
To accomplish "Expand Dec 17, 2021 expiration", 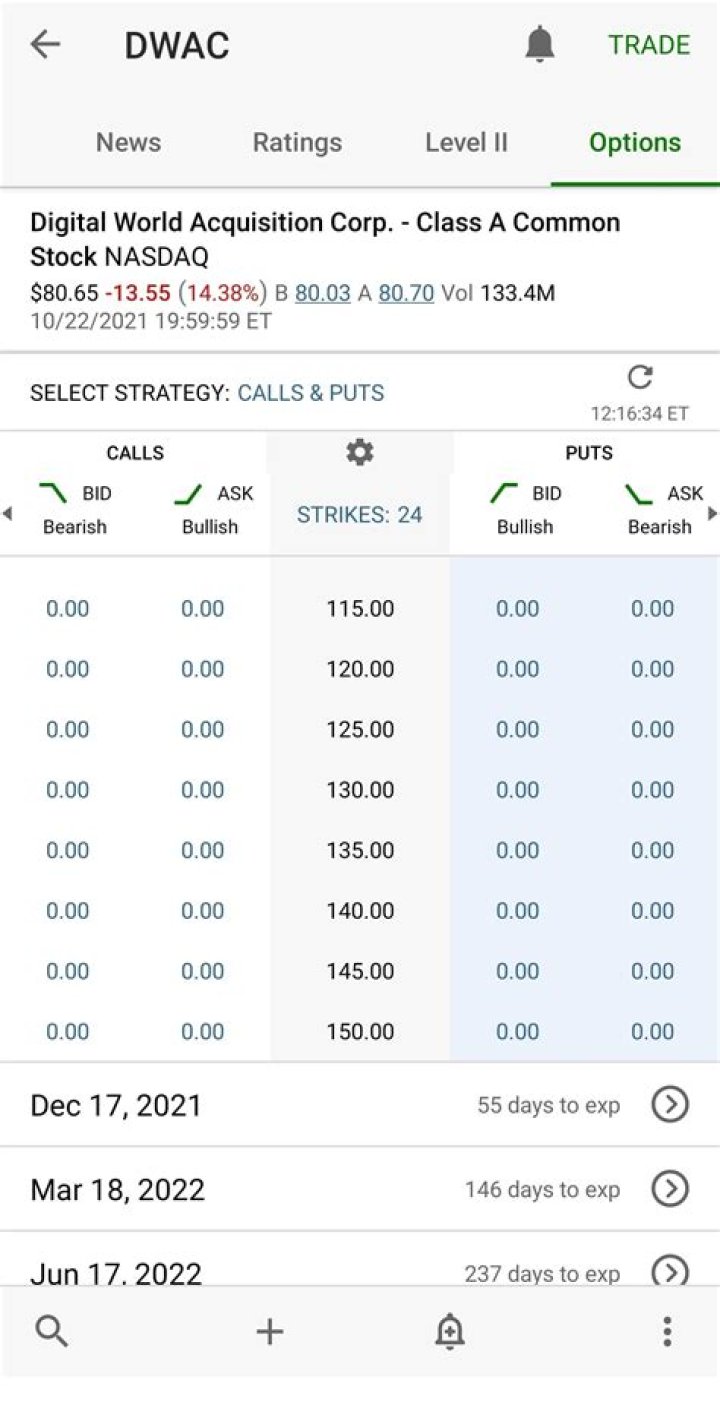I will pyautogui.click(x=670, y=1105).
